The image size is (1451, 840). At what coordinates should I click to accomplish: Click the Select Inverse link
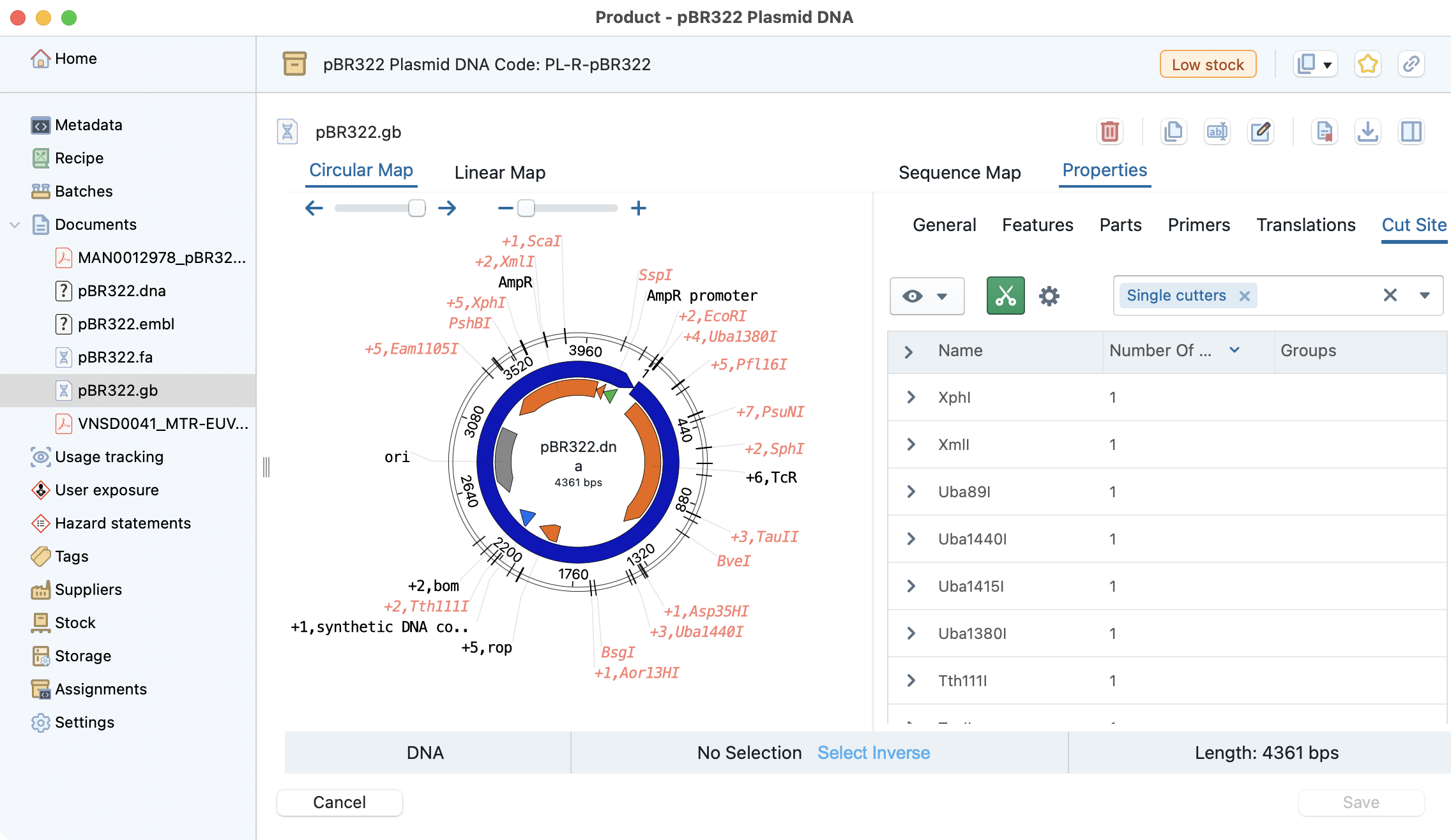pos(873,753)
